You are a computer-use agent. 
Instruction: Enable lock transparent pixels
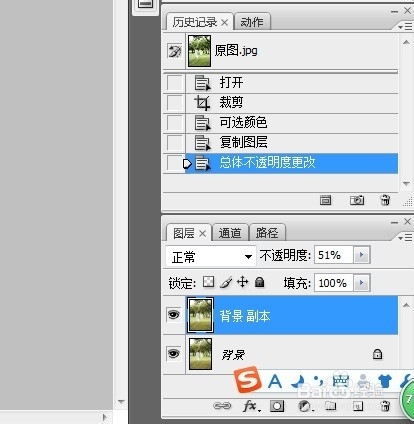(x=208, y=282)
